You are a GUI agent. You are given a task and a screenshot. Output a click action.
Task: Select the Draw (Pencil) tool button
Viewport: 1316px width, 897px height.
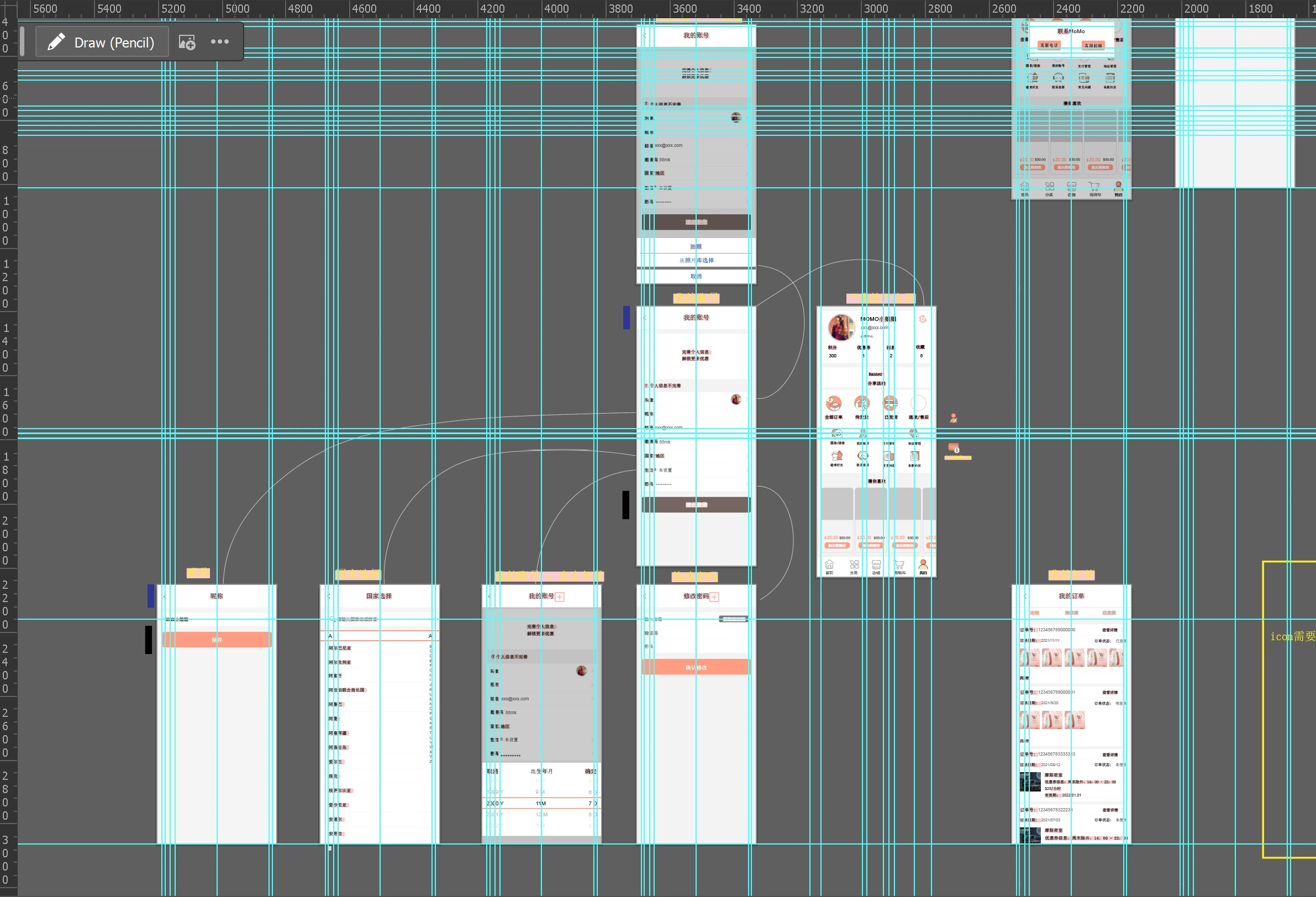[102, 42]
